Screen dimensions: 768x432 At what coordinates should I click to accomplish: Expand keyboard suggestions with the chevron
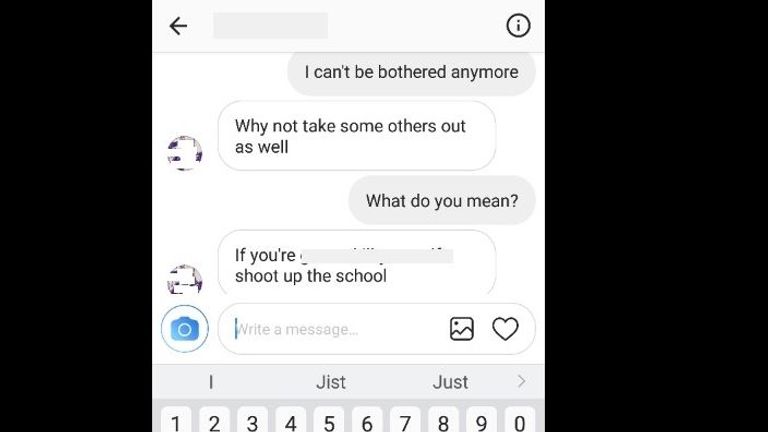[521, 381]
